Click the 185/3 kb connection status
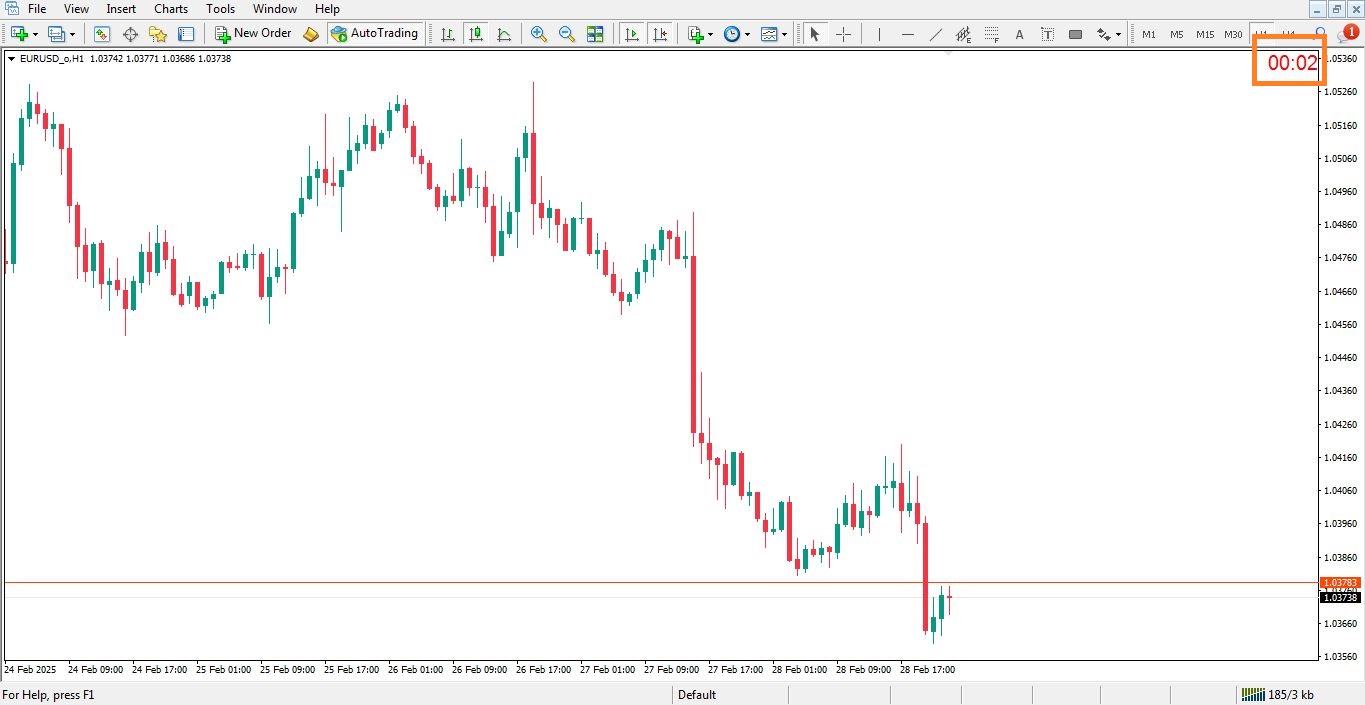The image size is (1365, 705). click(x=1278, y=695)
